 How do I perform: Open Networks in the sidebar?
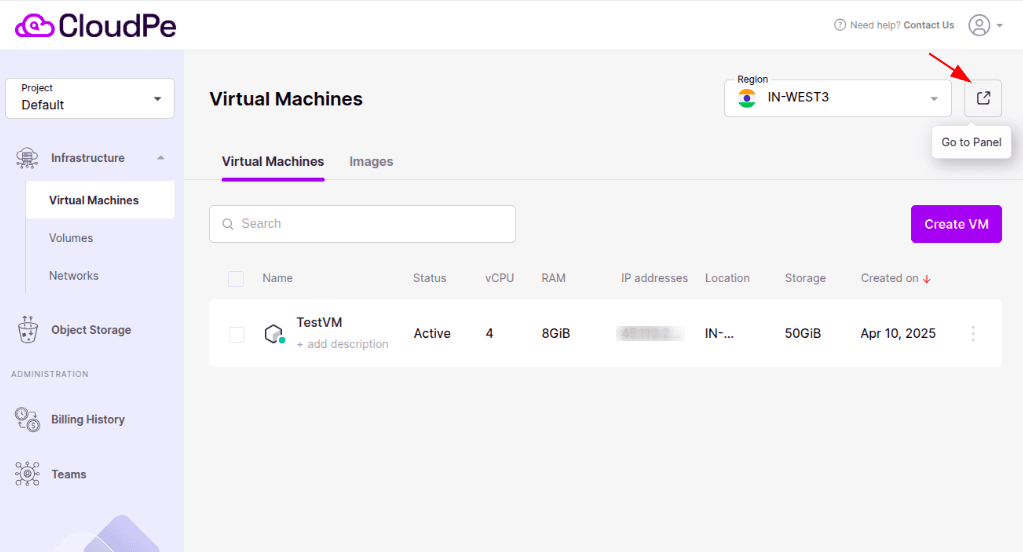pyautogui.click(x=74, y=275)
